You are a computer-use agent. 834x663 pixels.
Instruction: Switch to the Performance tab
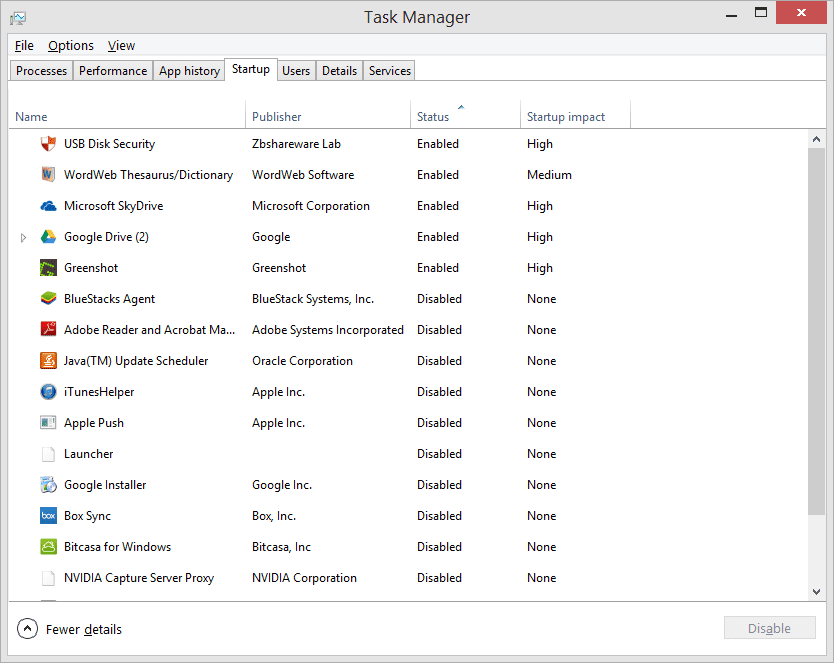tap(113, 71)
